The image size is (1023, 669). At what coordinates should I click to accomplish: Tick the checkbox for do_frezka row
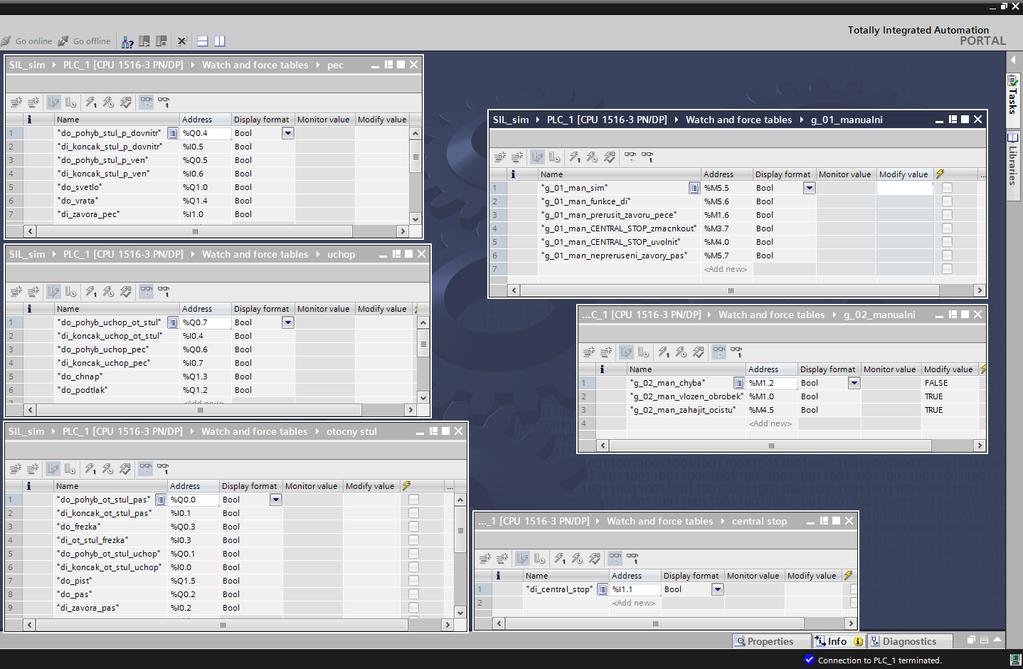[413, 527]
